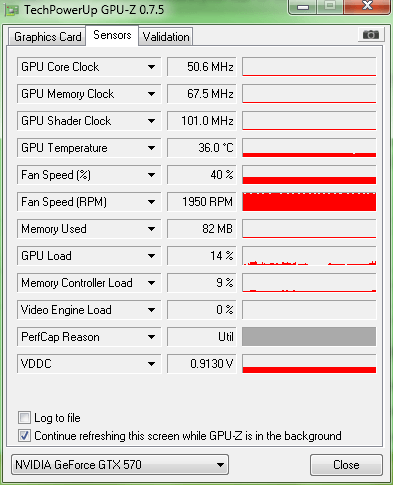Screen dimensions: 393x485
Task: Open the NVIDIA GeForce GTX 570 selector
Action: point(120,464)
